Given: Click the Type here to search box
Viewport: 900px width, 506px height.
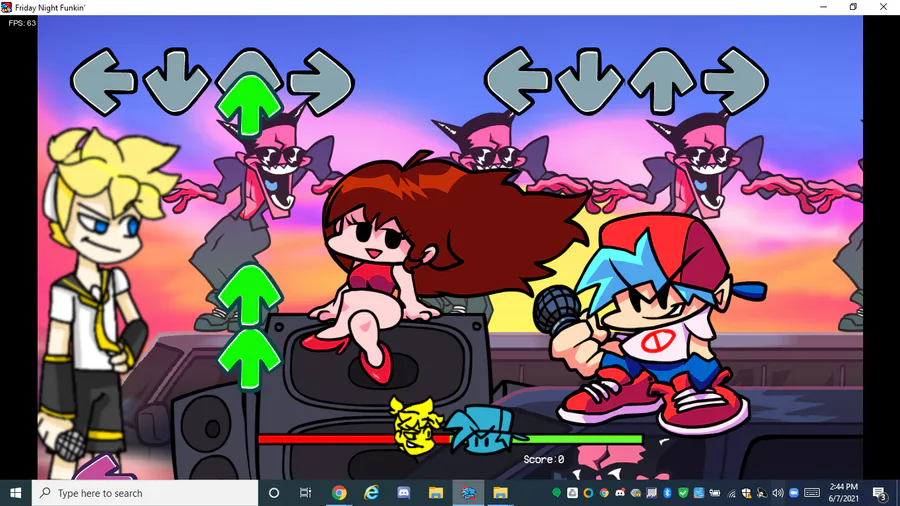Looking at the screenshot, I should pos(145,493).
